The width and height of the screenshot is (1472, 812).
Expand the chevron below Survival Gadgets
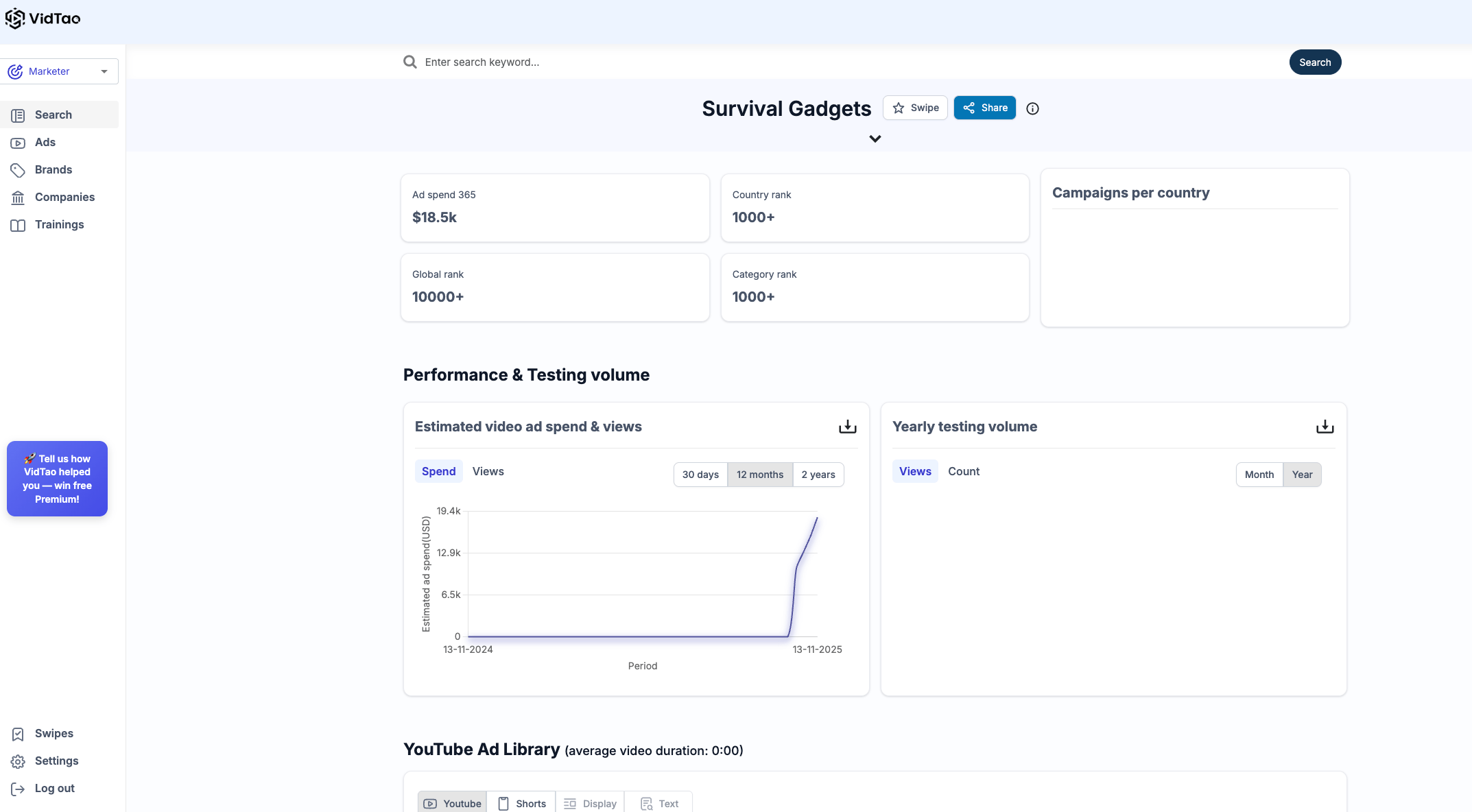point(875,139)
